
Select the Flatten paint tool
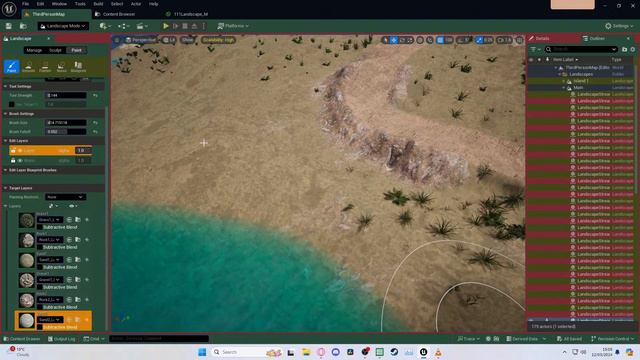click(45, 67)
